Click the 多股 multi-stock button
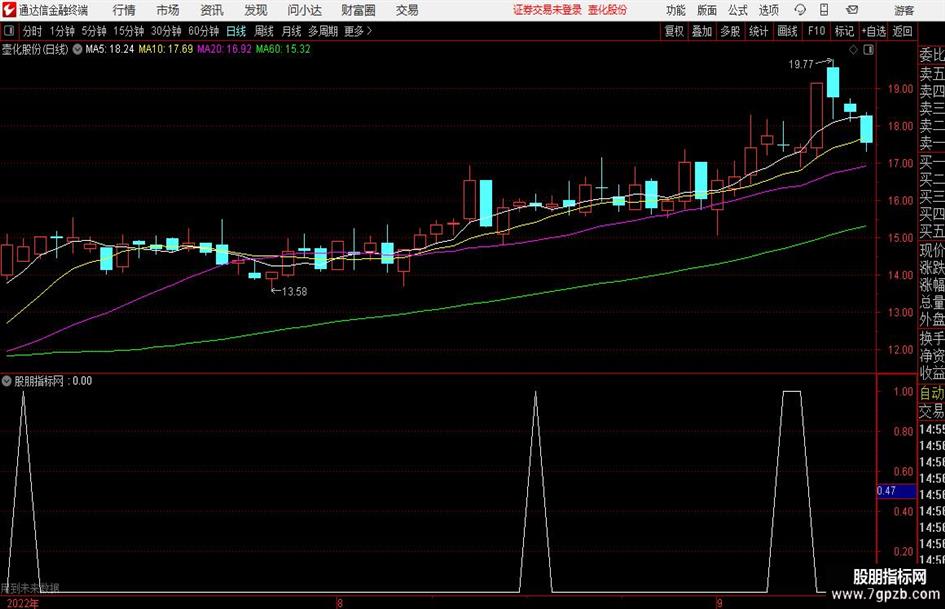The height and width of the screenshot is (609, 945). point(730,31)
